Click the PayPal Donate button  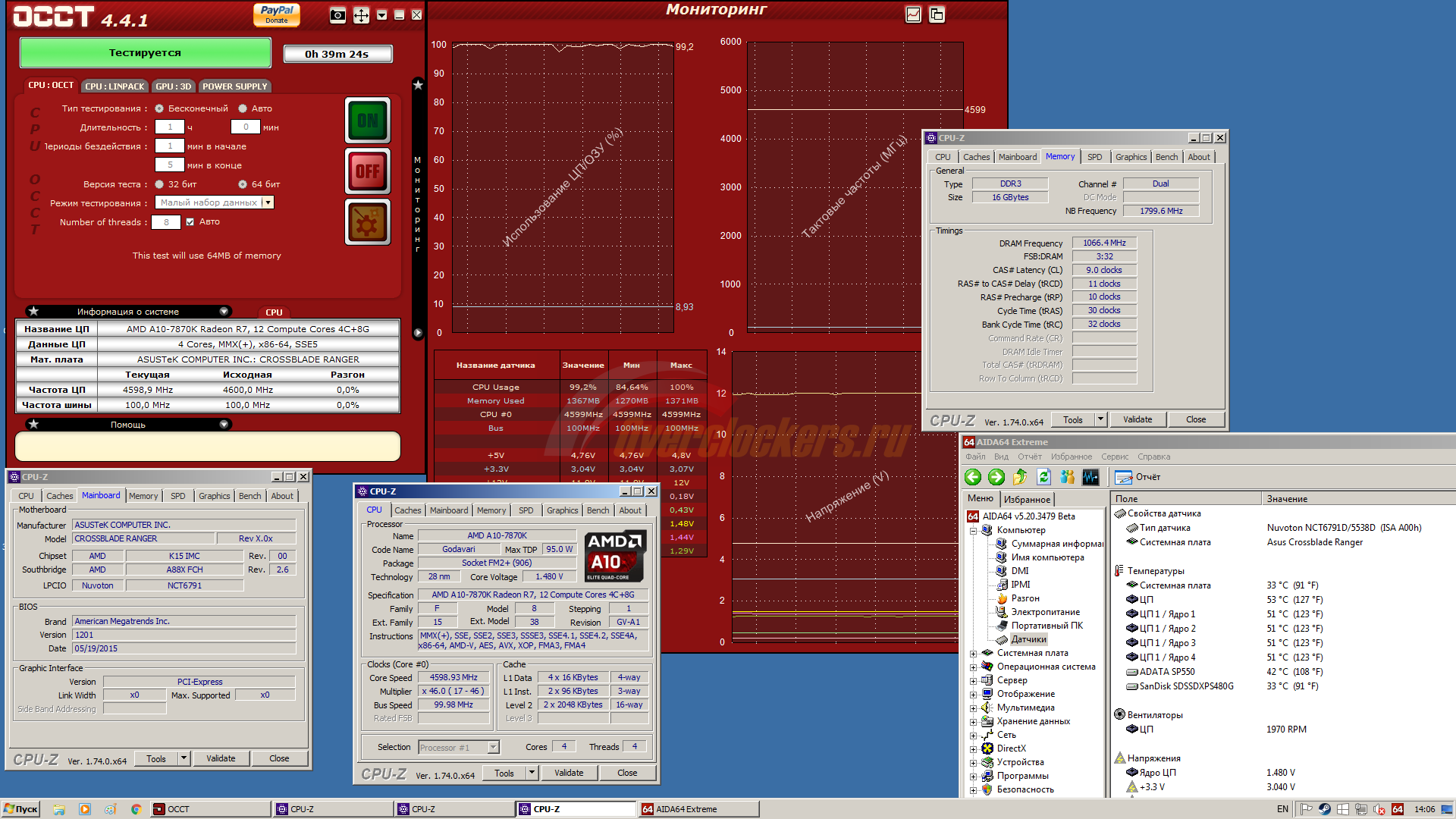277,14
